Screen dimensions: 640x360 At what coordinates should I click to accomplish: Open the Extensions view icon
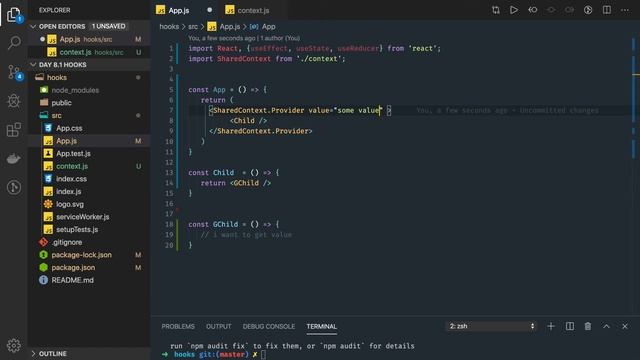(13, 130)
